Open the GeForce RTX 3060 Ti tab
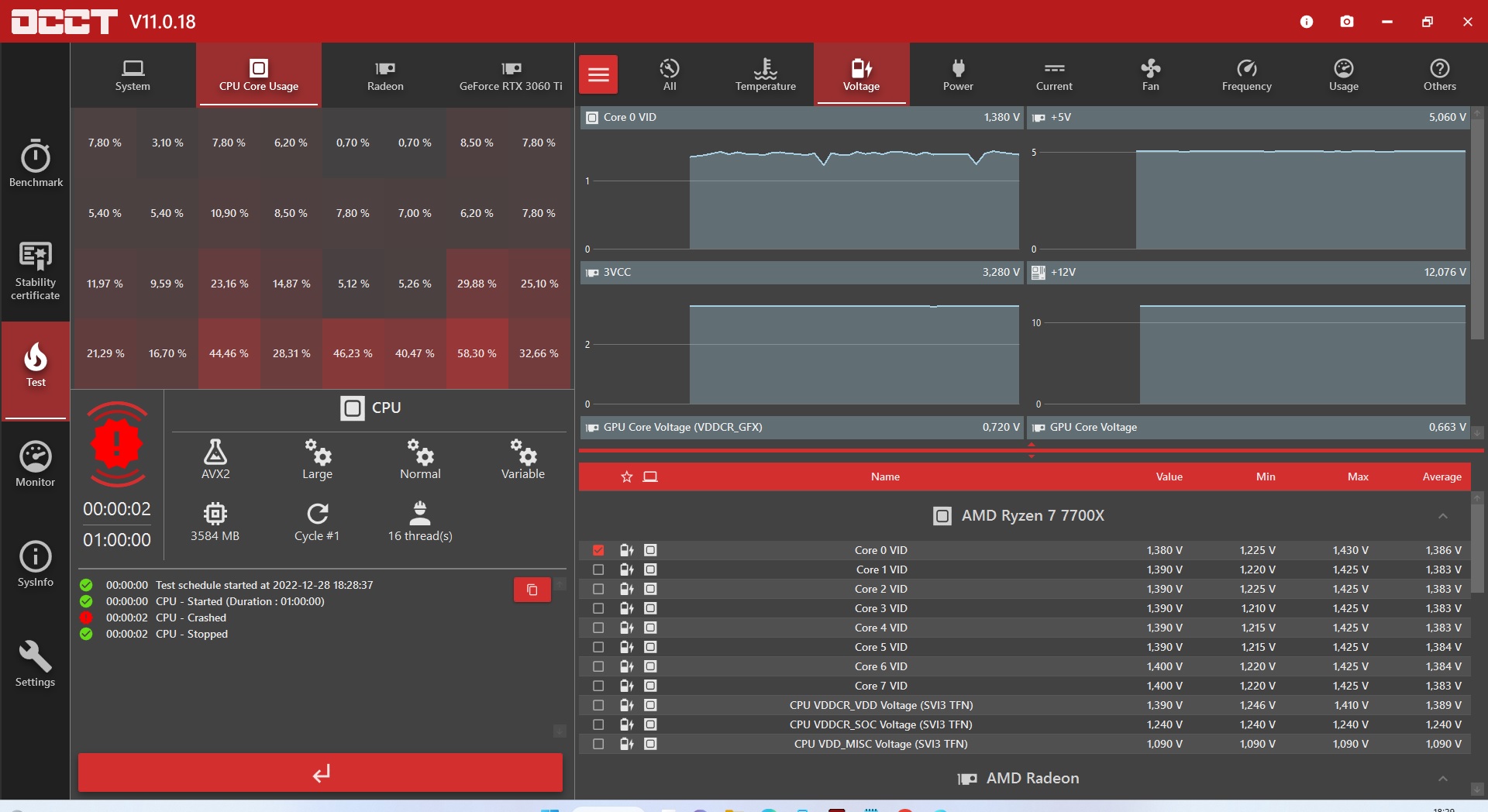1488x812 pixels. click(x=511, y=74)
